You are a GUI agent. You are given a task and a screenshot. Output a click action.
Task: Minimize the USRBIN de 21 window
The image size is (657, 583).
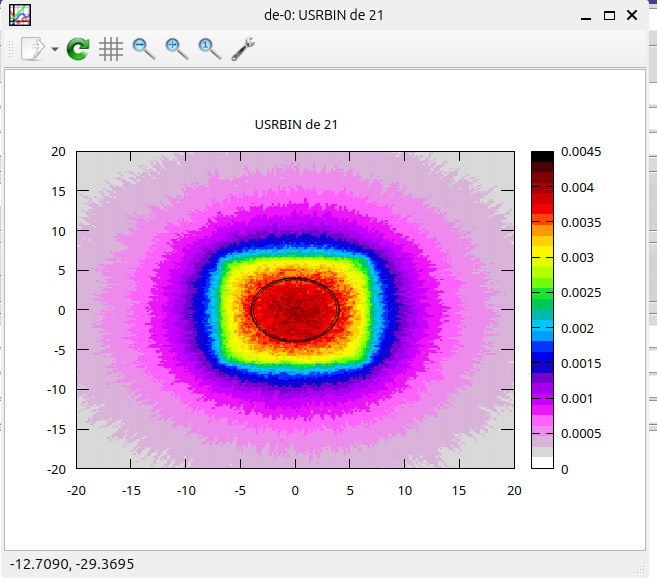click(585, 15)
